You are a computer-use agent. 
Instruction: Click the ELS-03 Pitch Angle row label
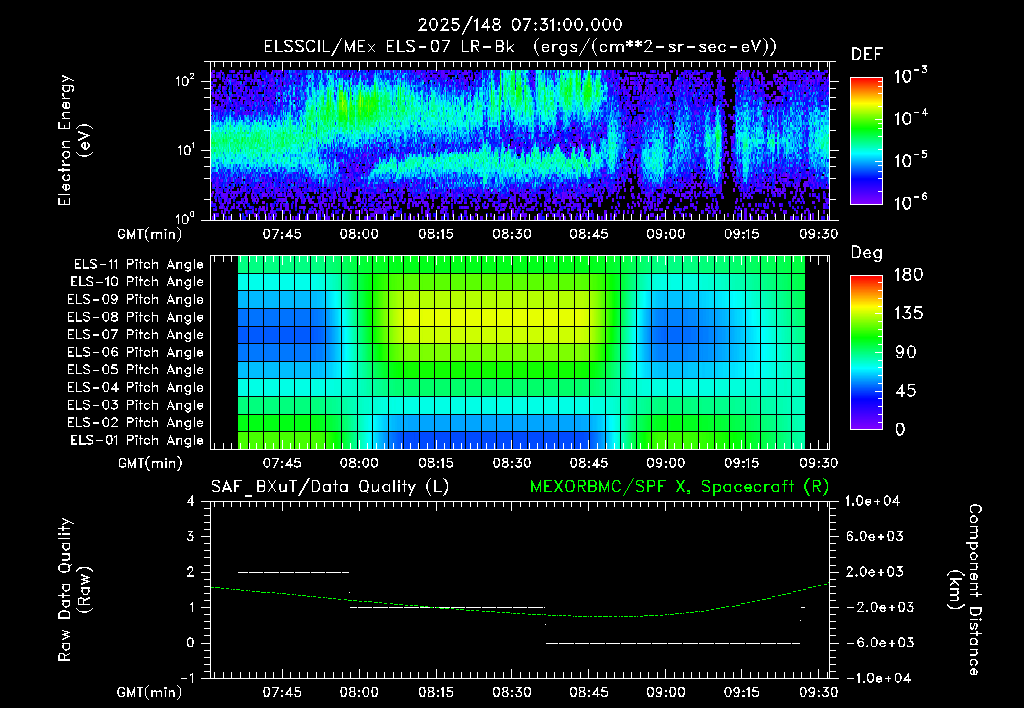click(136, 405)
